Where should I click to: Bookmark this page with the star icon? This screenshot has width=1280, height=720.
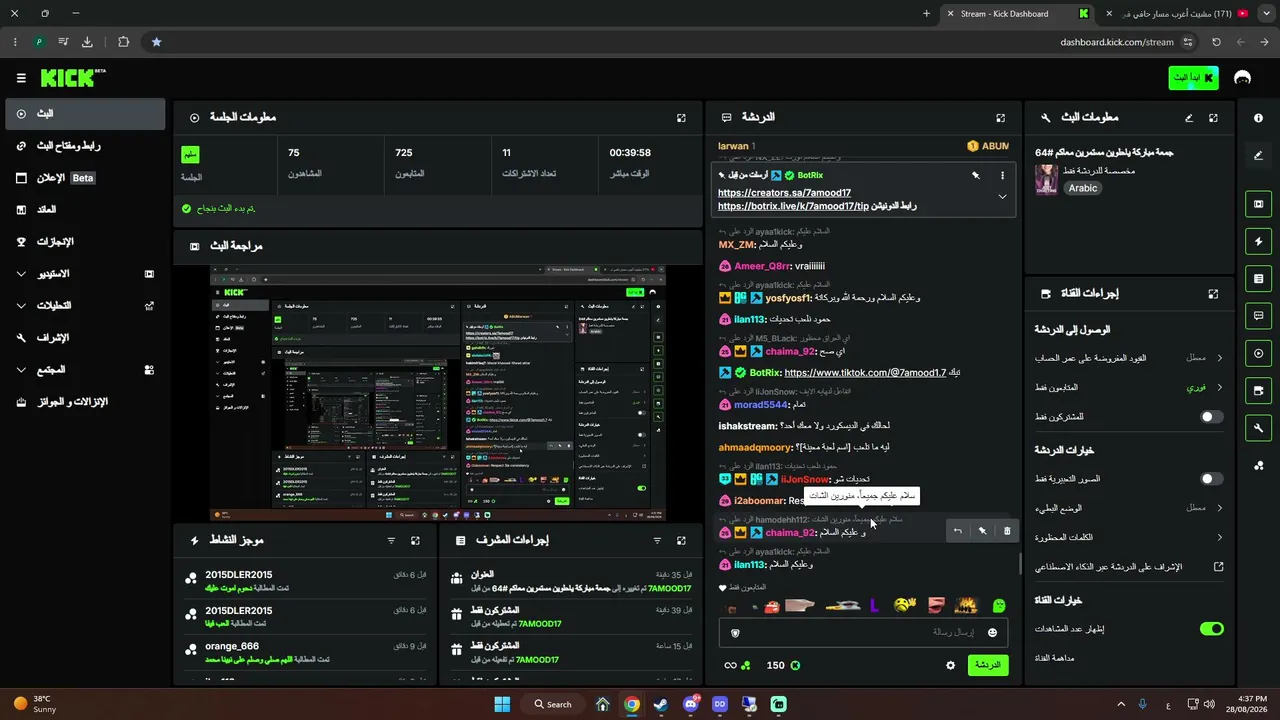point(156,42)
